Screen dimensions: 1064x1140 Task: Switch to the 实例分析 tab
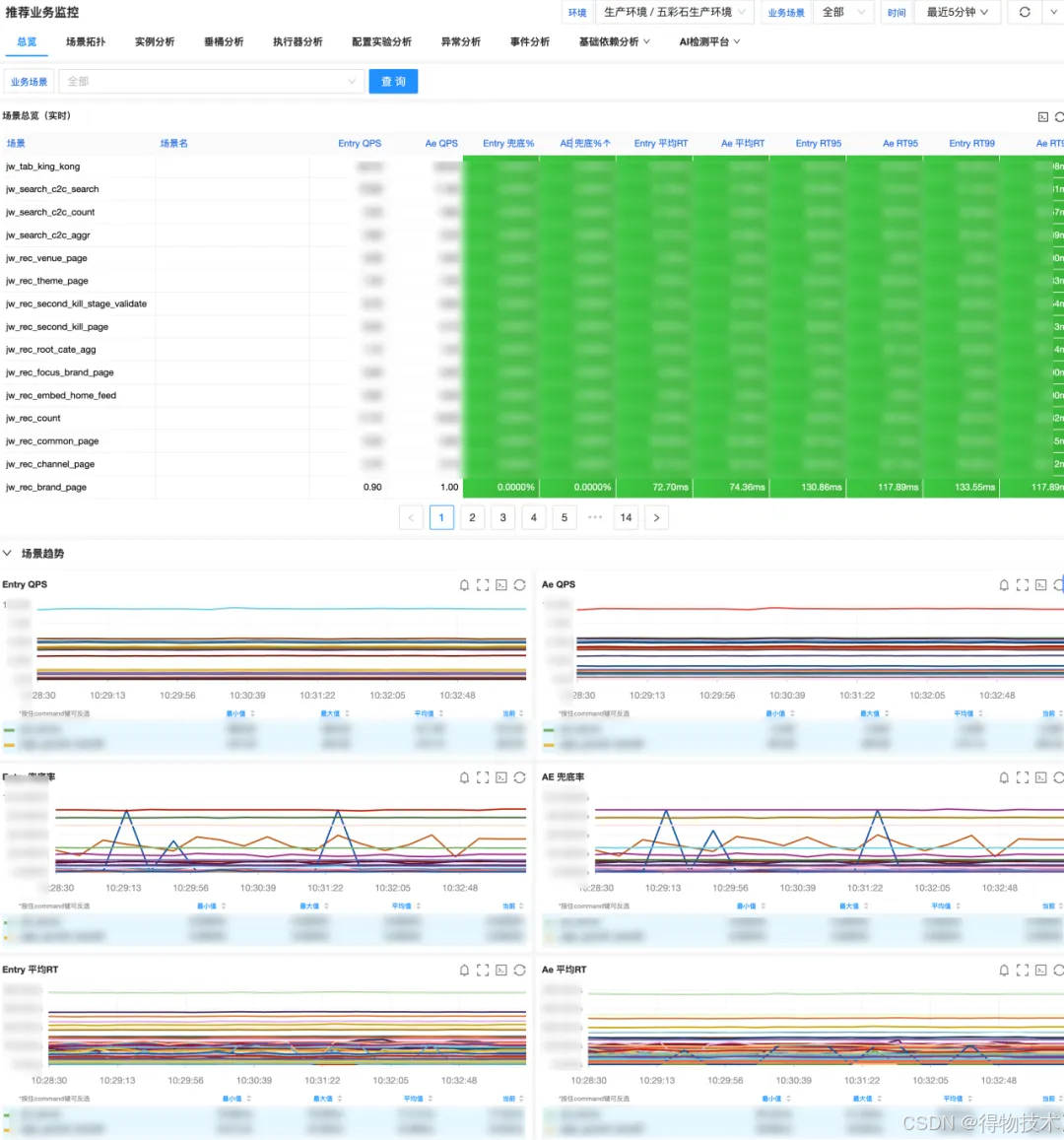point(155,42)
